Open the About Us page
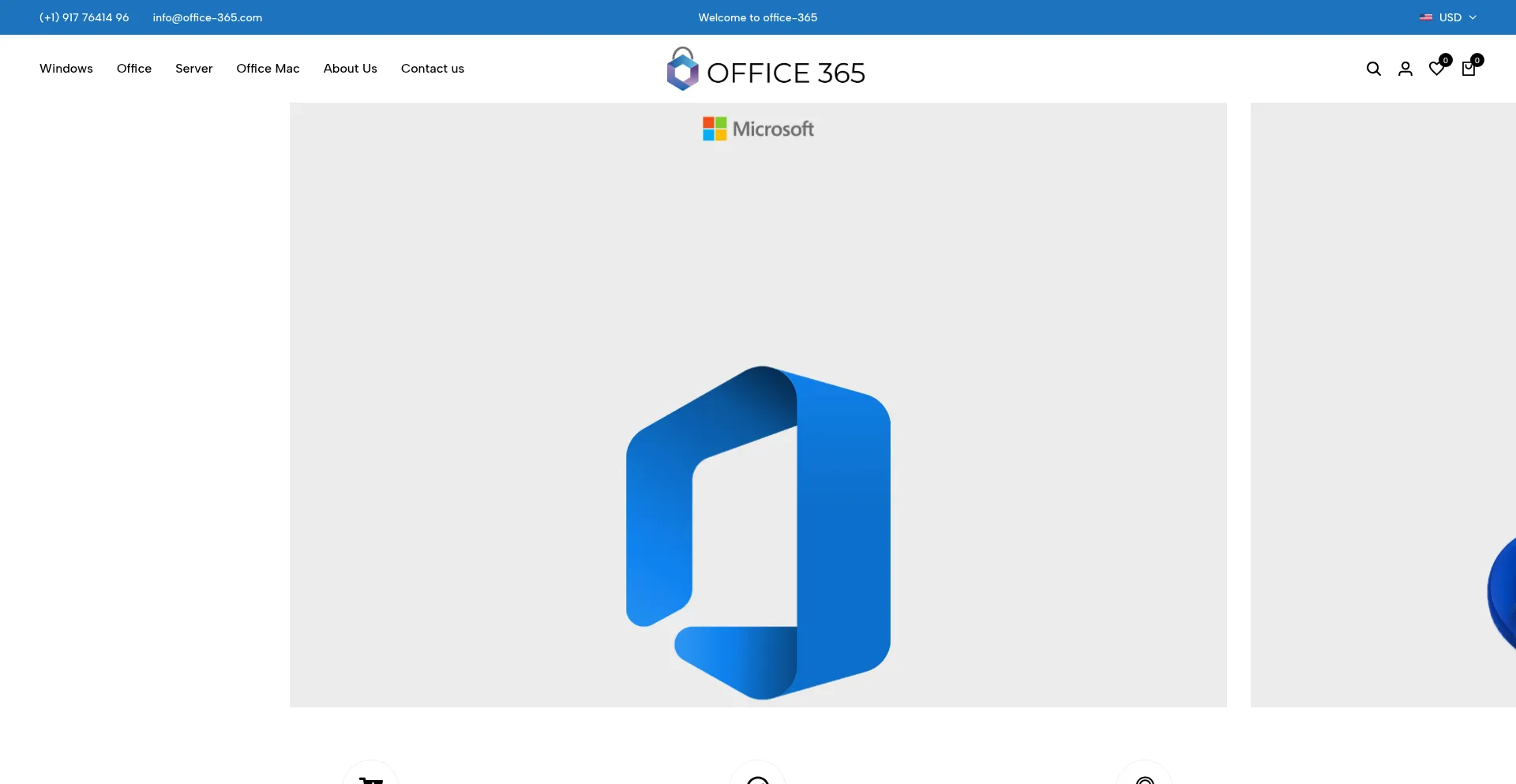Image resolution: width=1516 pixels, height=784 pixels. coord(350,69)
